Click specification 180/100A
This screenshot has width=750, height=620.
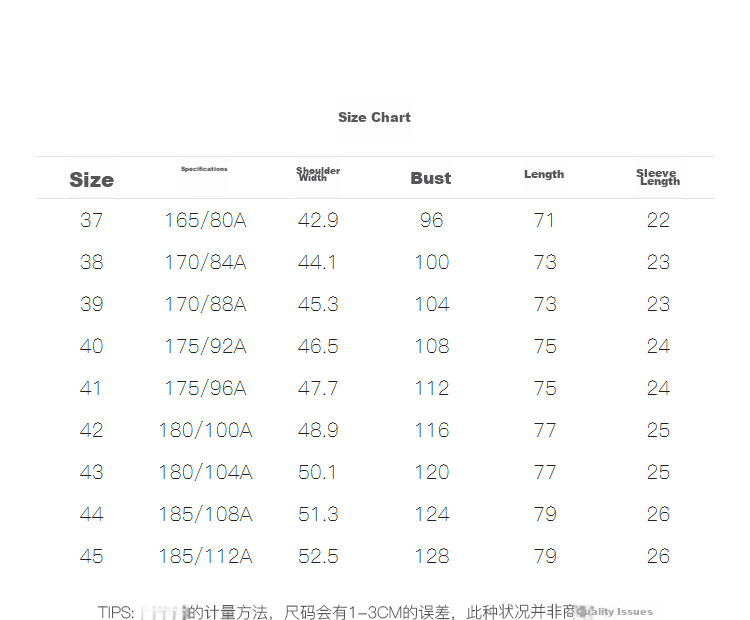(x=205, y=430)
